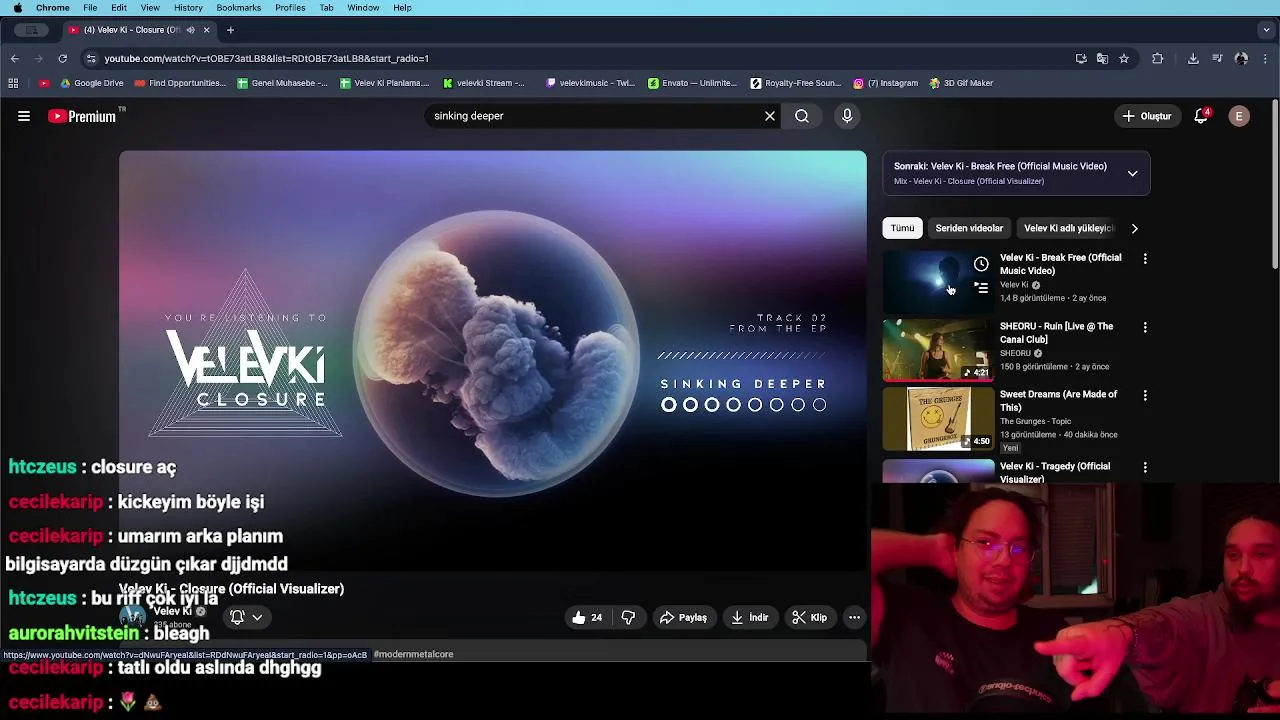
Task: Open more actions three-dot menu under video
Action: coord(854,617)
